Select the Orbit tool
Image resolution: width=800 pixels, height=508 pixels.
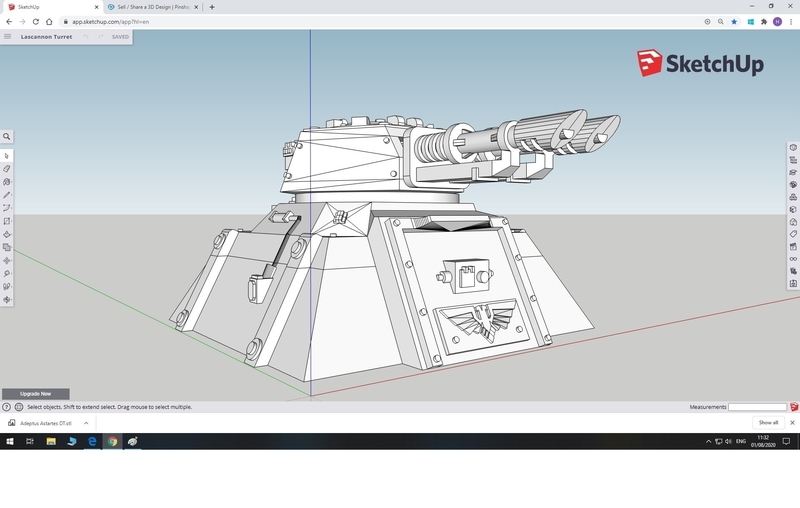pyautogui.click(x=7, y=300)
